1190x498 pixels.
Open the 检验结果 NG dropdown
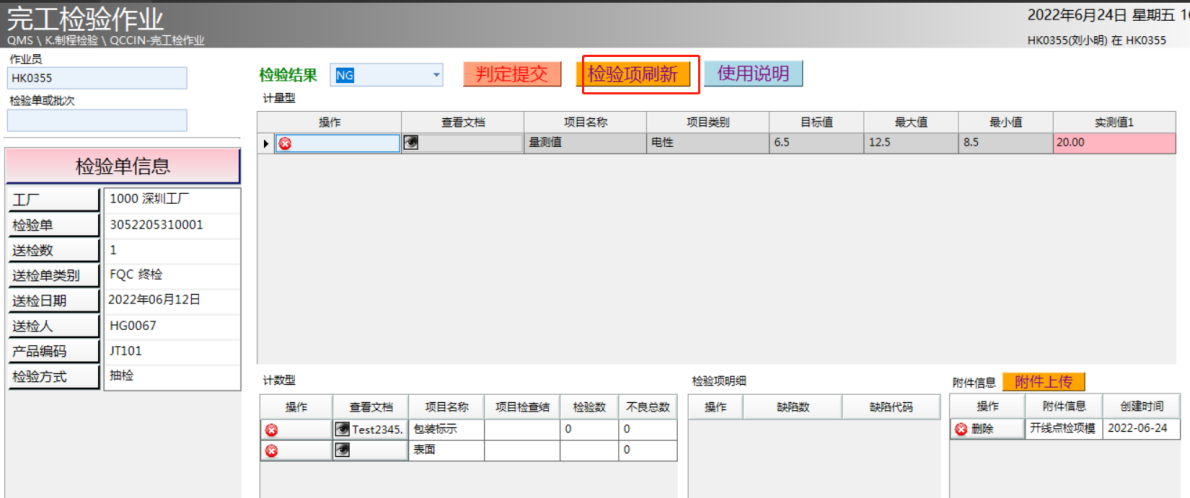click(436, 75)
